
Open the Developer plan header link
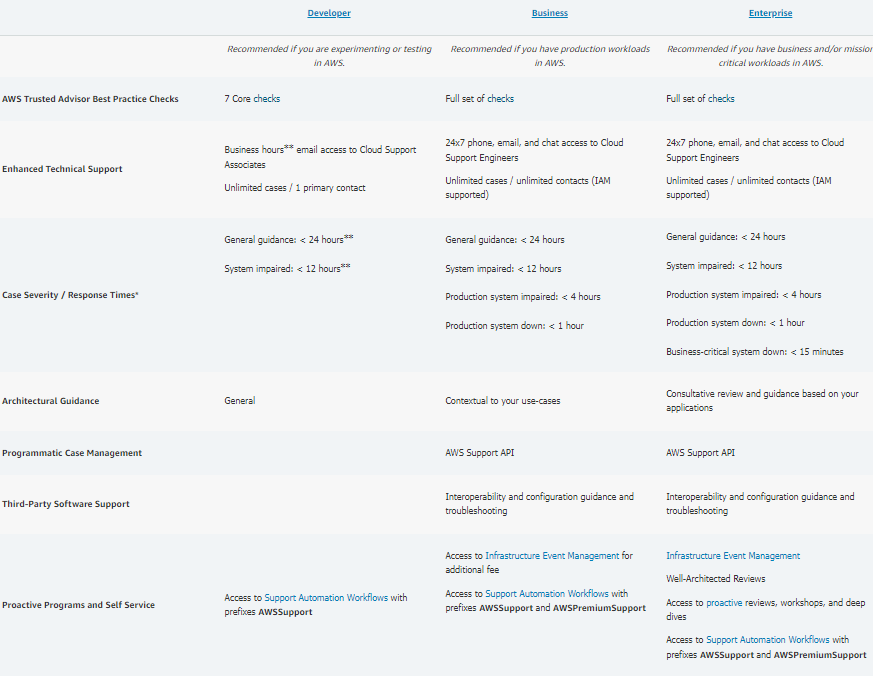329,13
